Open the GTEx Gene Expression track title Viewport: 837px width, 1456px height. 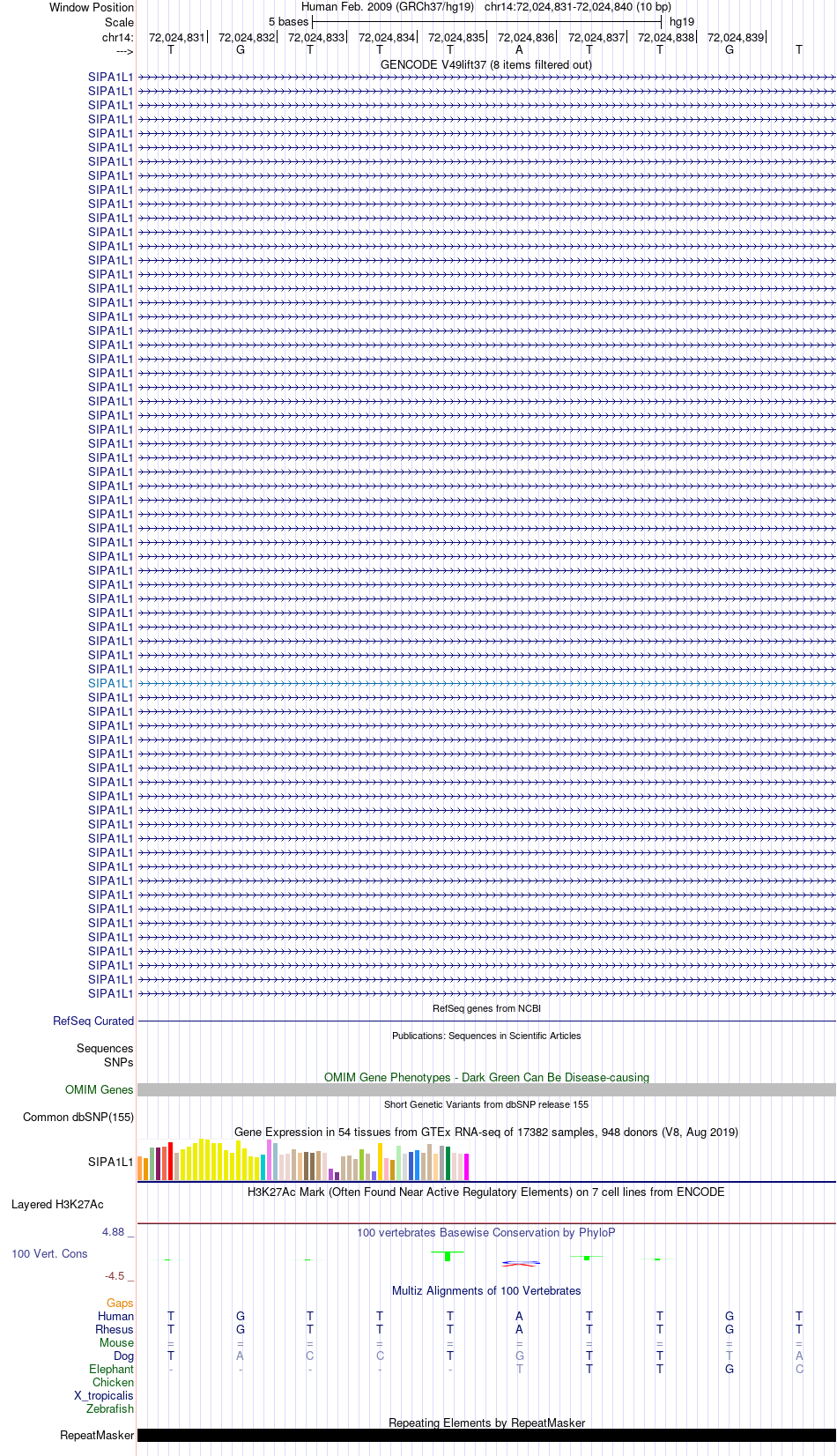pyautogui.click(x=486, y=1132)
